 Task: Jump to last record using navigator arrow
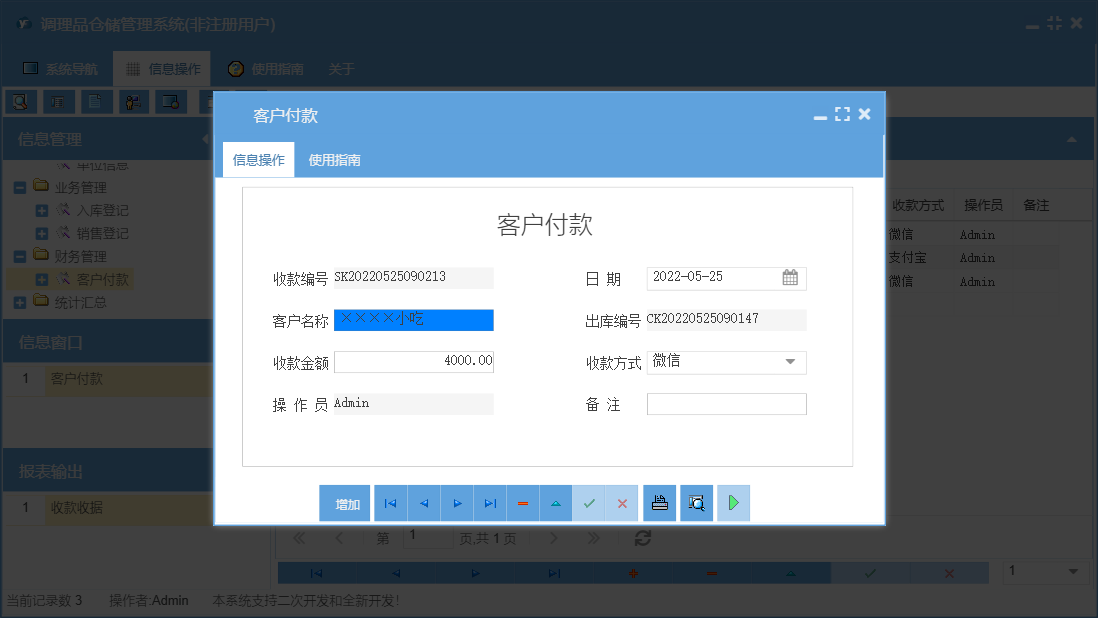pos(489,503)
